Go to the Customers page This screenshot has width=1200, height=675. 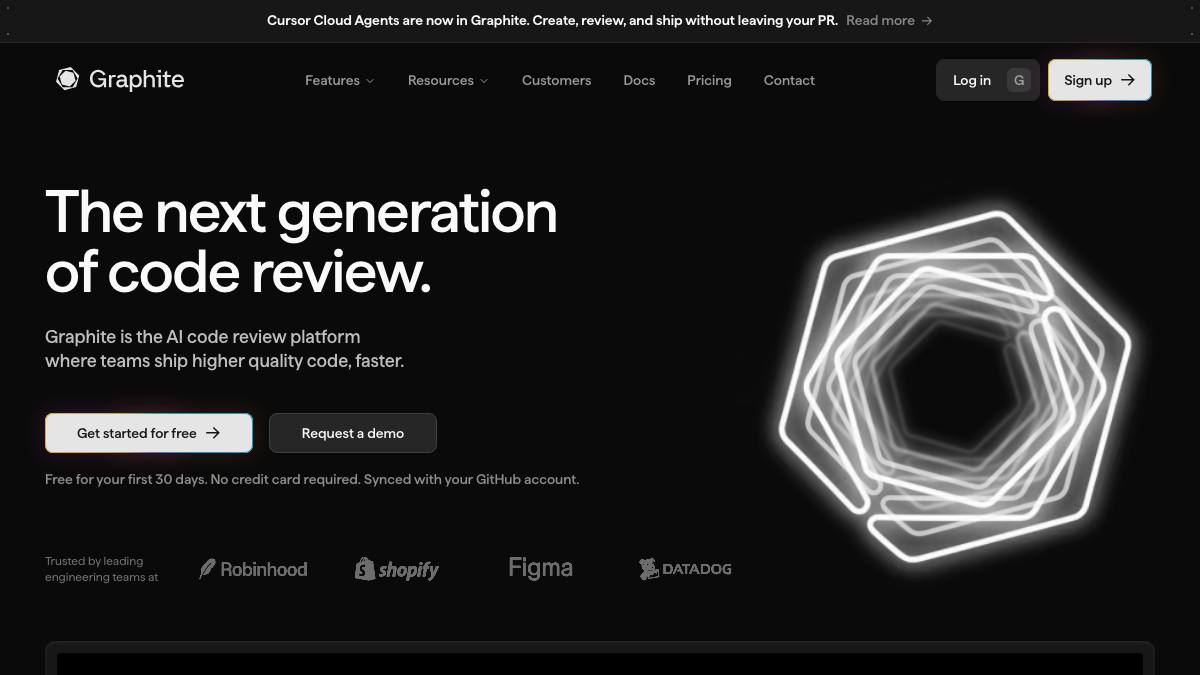pos(556,80)
